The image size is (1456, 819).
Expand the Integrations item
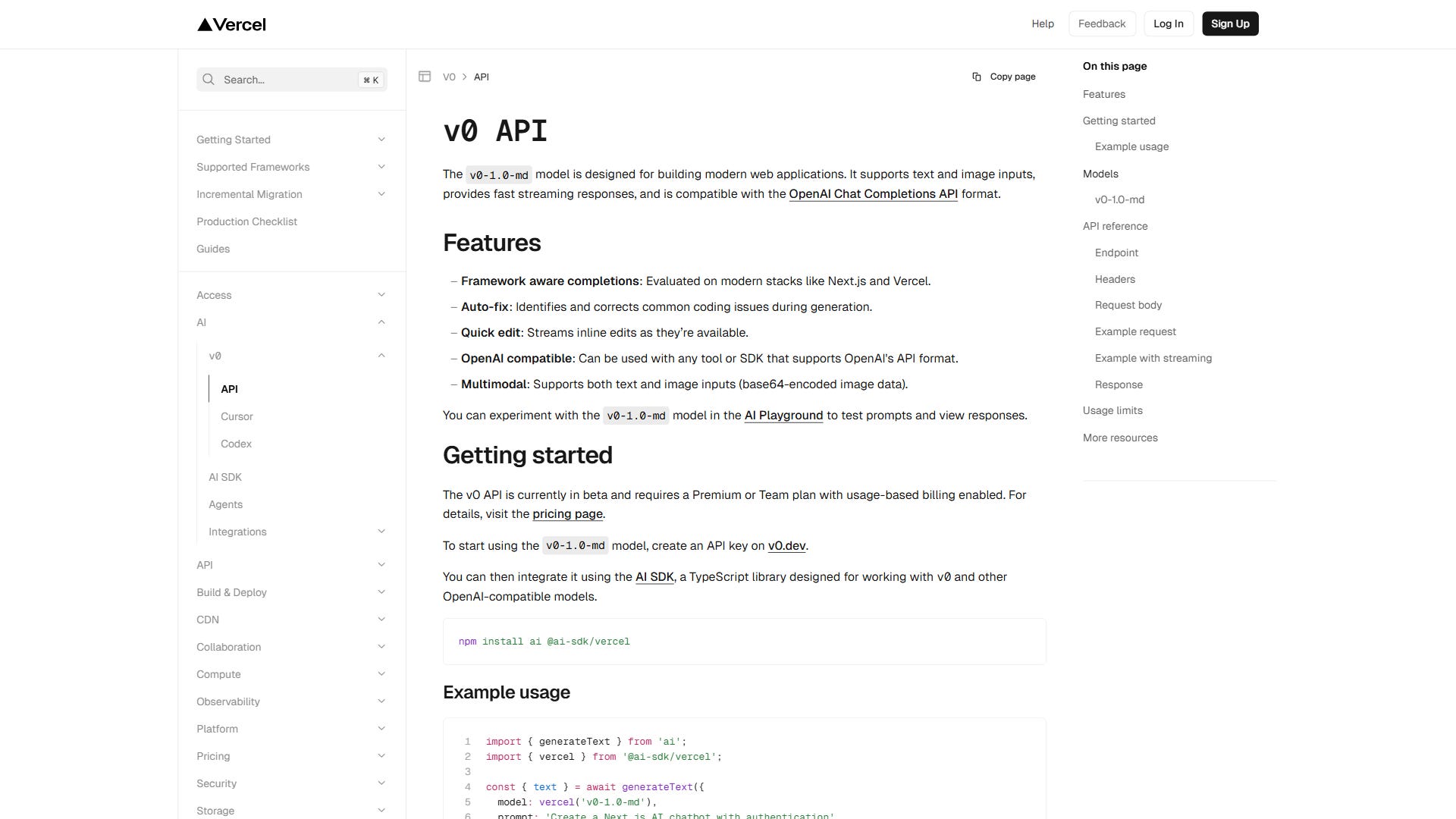click(298, 532)
